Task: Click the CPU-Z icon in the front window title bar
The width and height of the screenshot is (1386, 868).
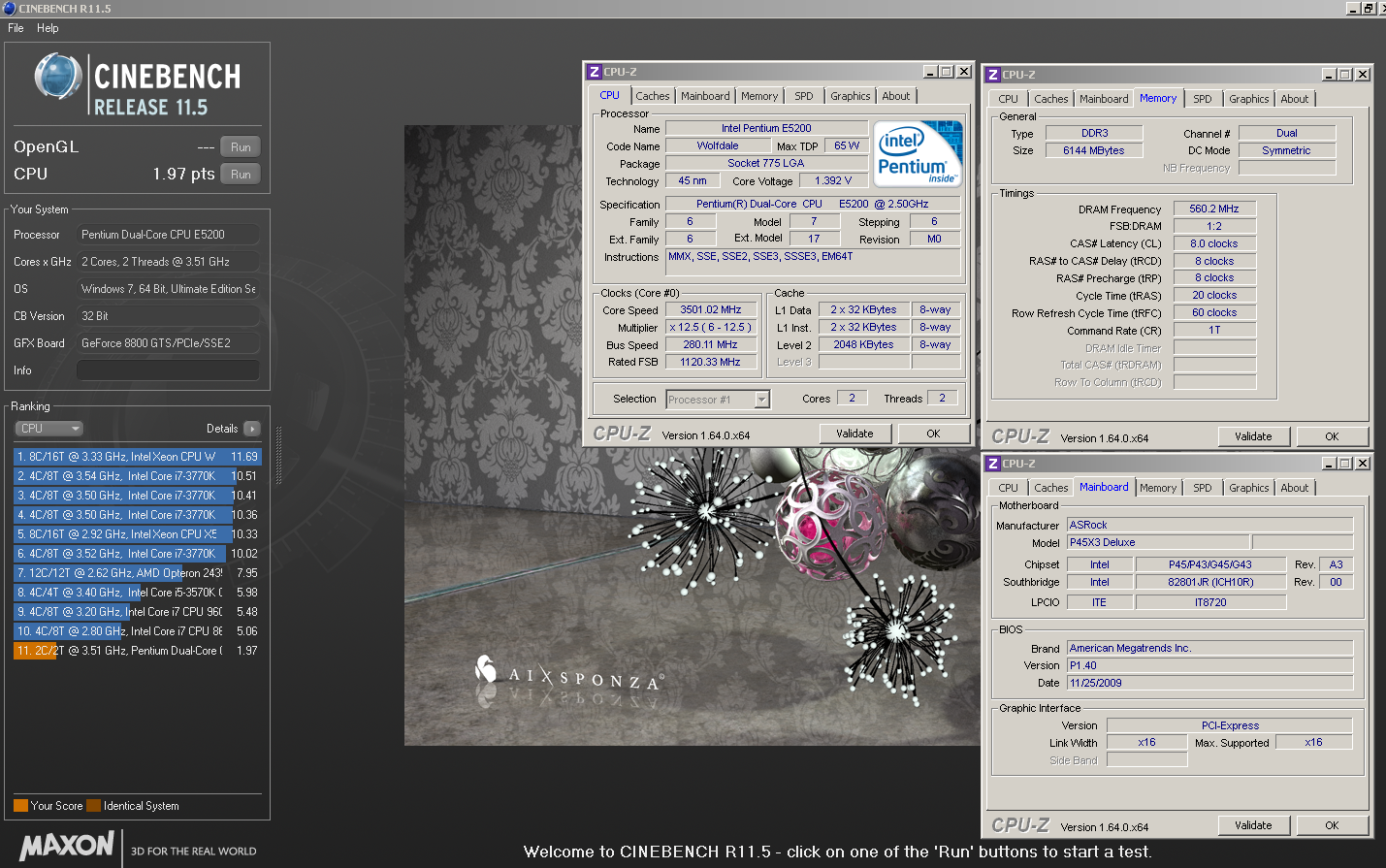Action: click(595, 72)
